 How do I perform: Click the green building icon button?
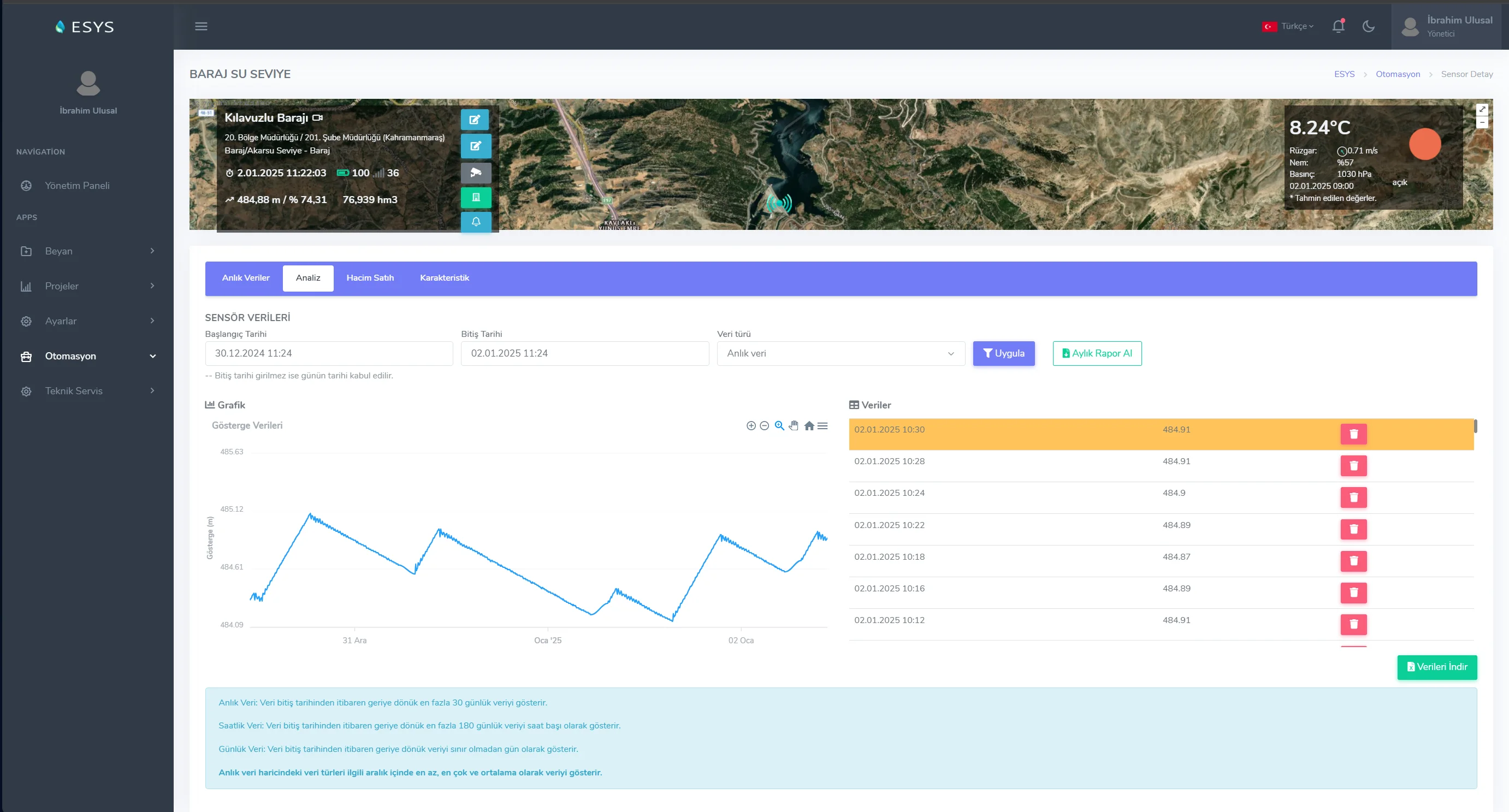(476, 198)
